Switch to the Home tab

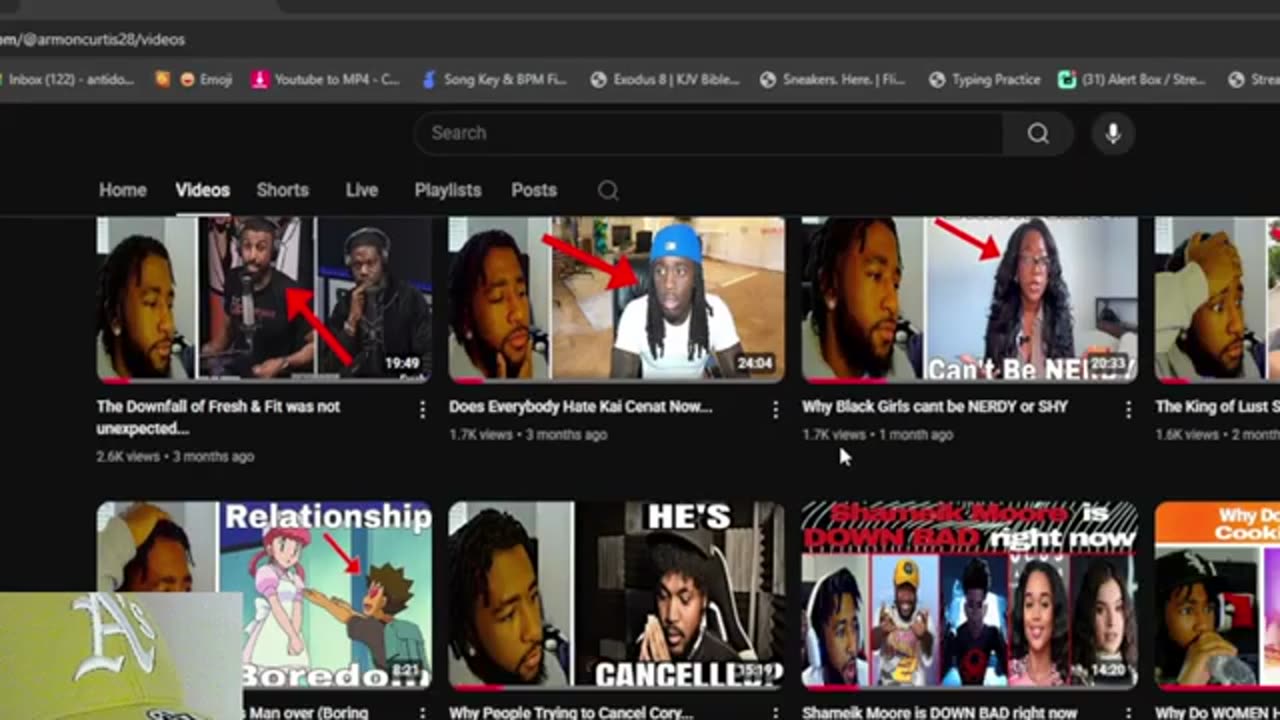coord(123,190)
